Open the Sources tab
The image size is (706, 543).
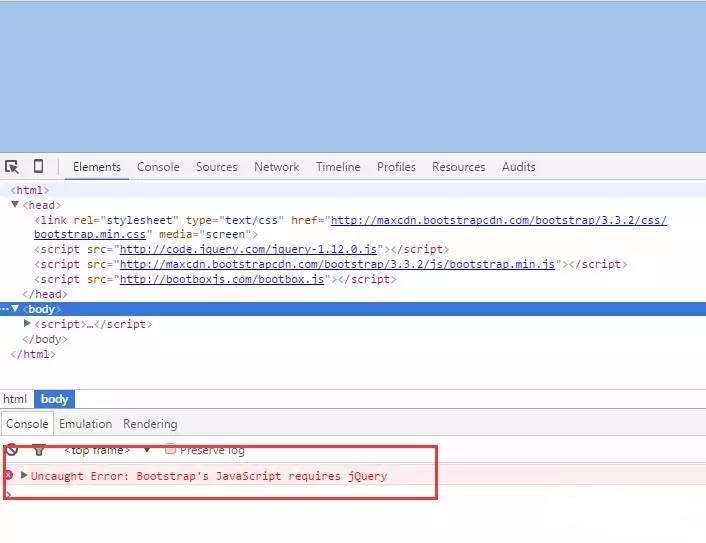tap(216, 167)
